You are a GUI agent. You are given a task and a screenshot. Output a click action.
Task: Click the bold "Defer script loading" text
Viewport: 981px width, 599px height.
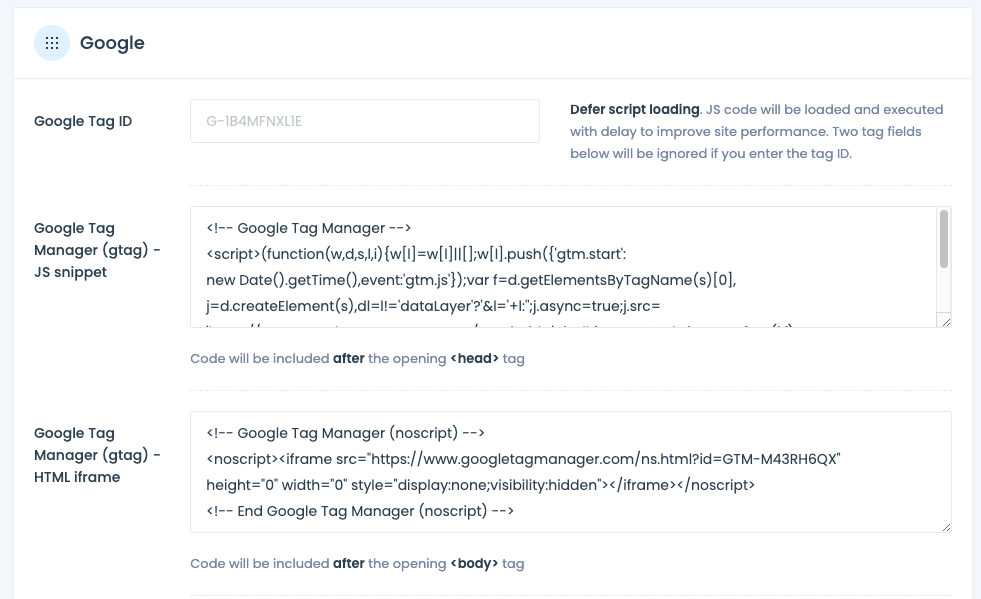point(634,110)
